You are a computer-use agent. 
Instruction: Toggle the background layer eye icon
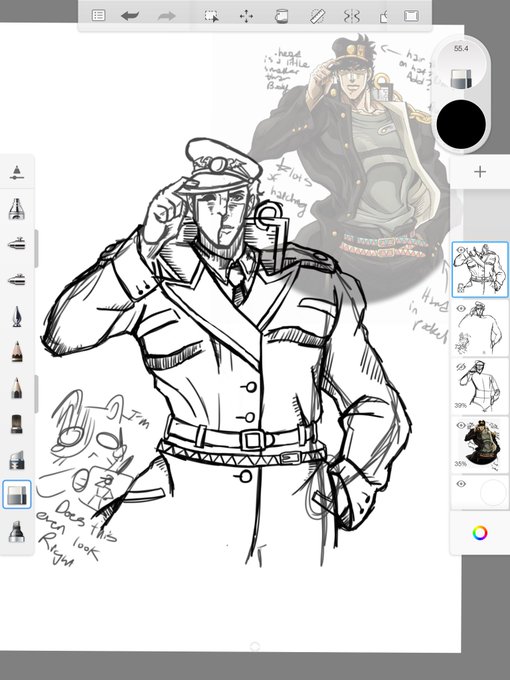tap(461, 484)
